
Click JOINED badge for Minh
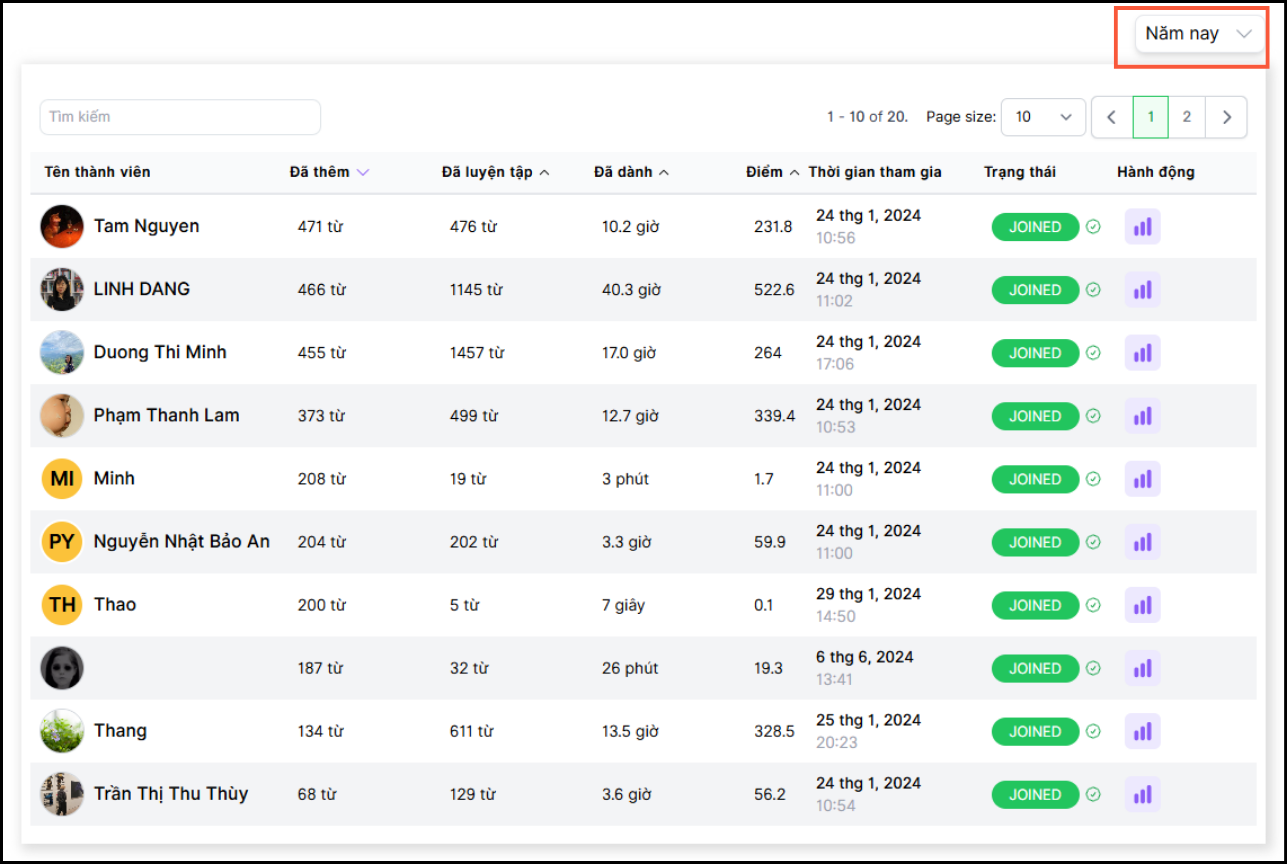(1035, 479)
